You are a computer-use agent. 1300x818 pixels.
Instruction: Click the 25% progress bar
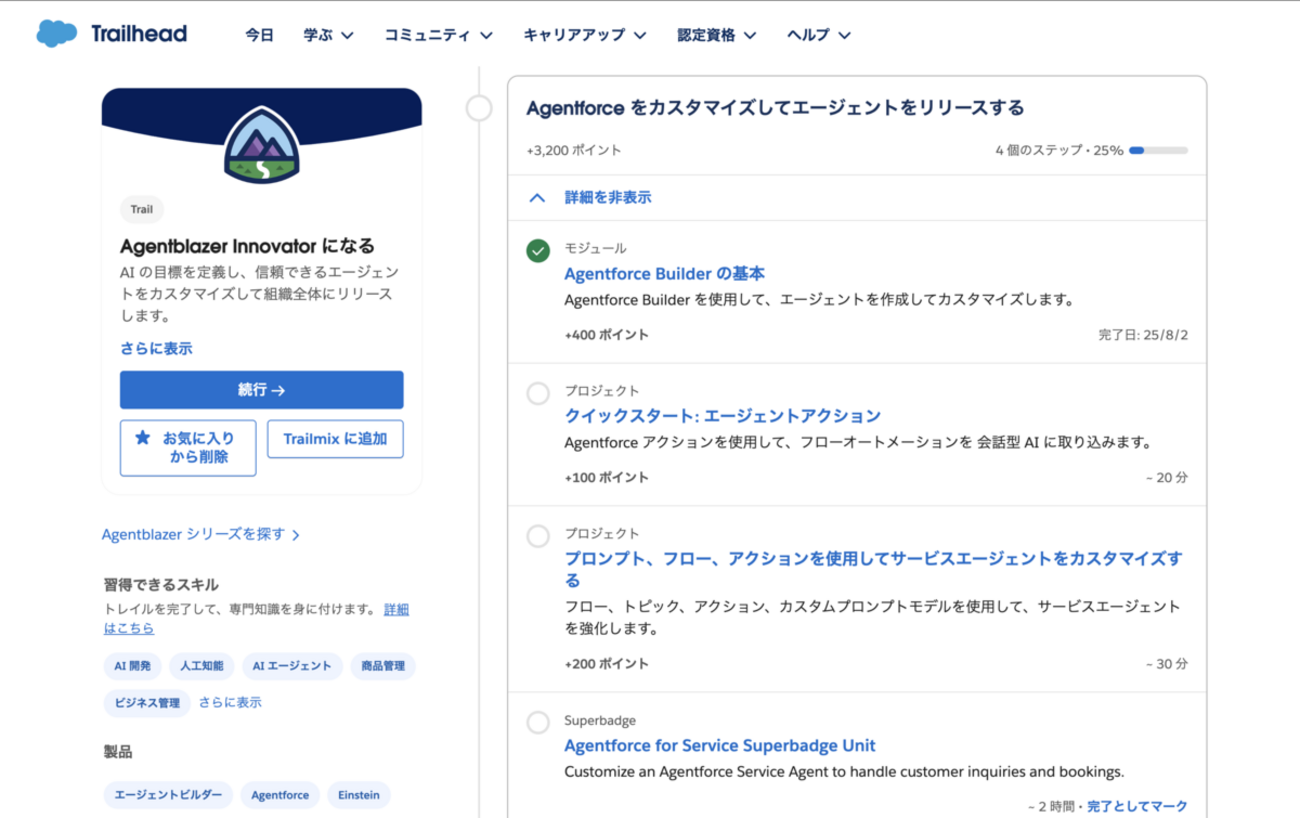[1158, 150]
